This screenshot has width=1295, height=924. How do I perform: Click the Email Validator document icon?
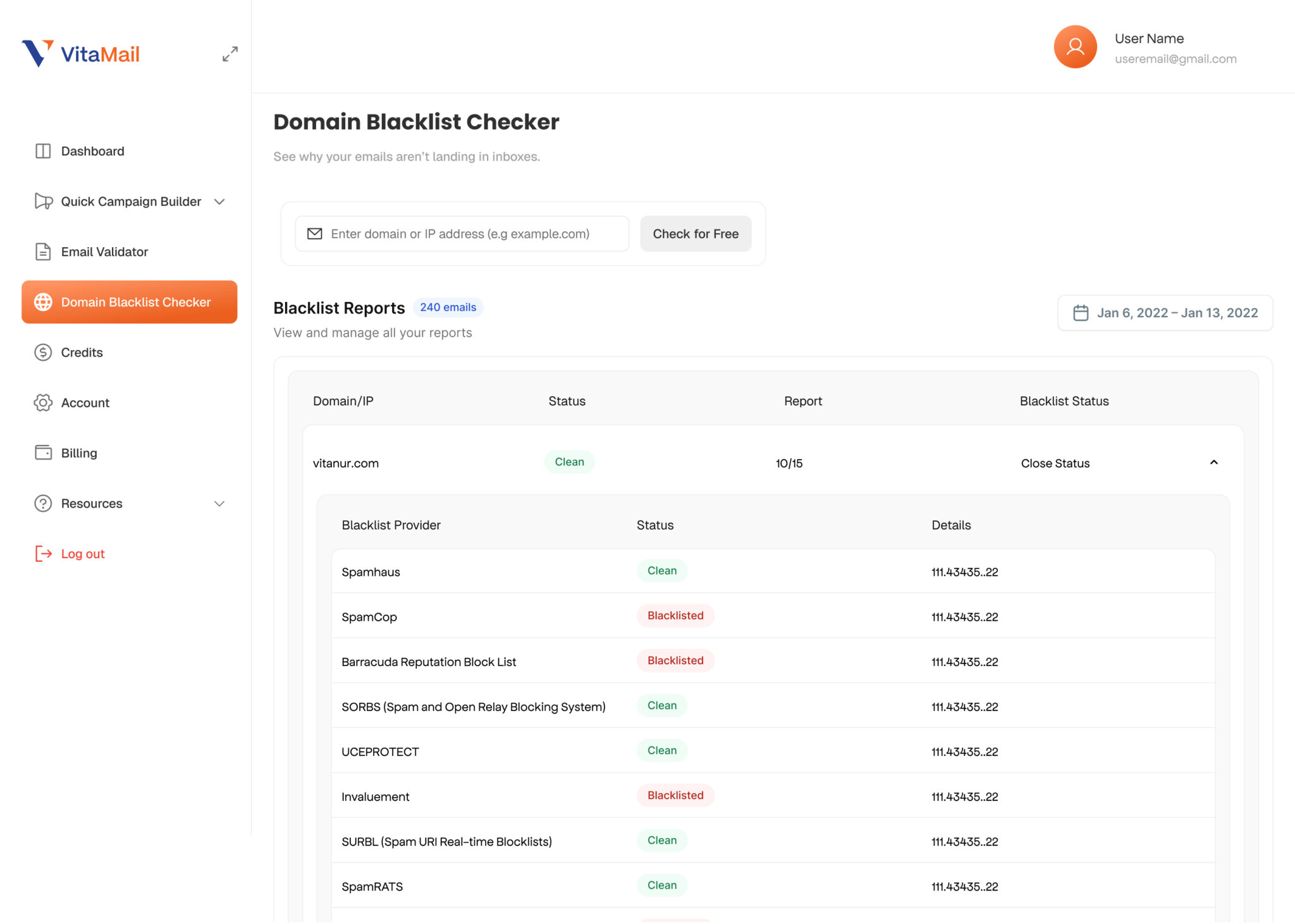43,252
